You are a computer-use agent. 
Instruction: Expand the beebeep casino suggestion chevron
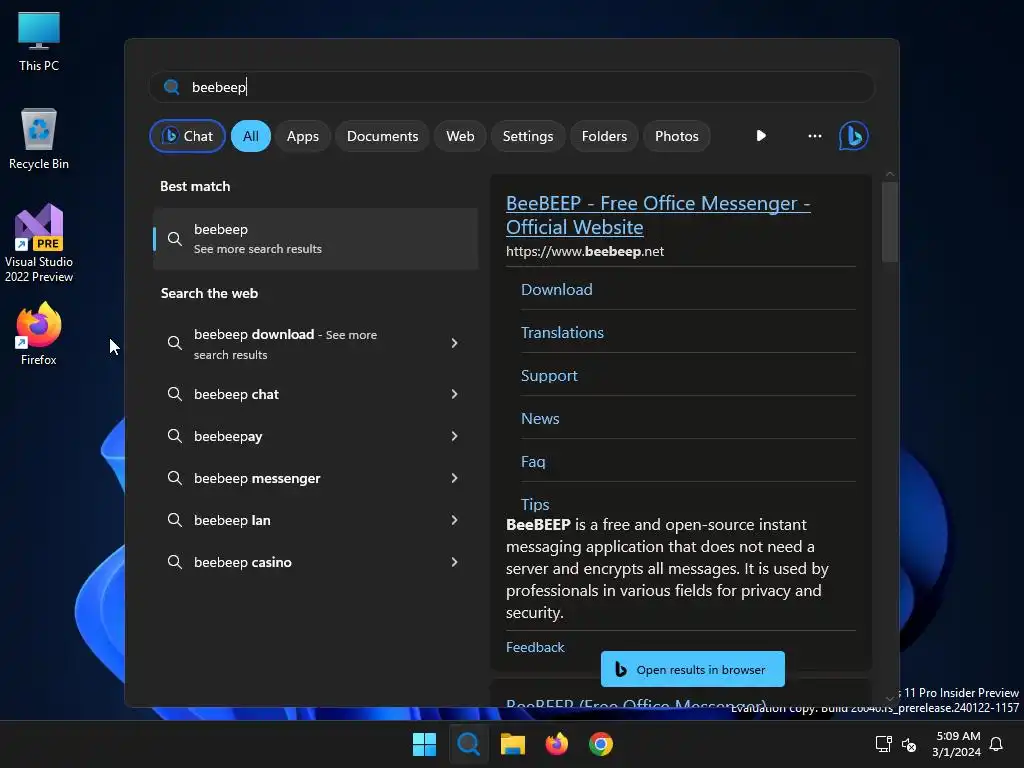(x=455, y=562)
